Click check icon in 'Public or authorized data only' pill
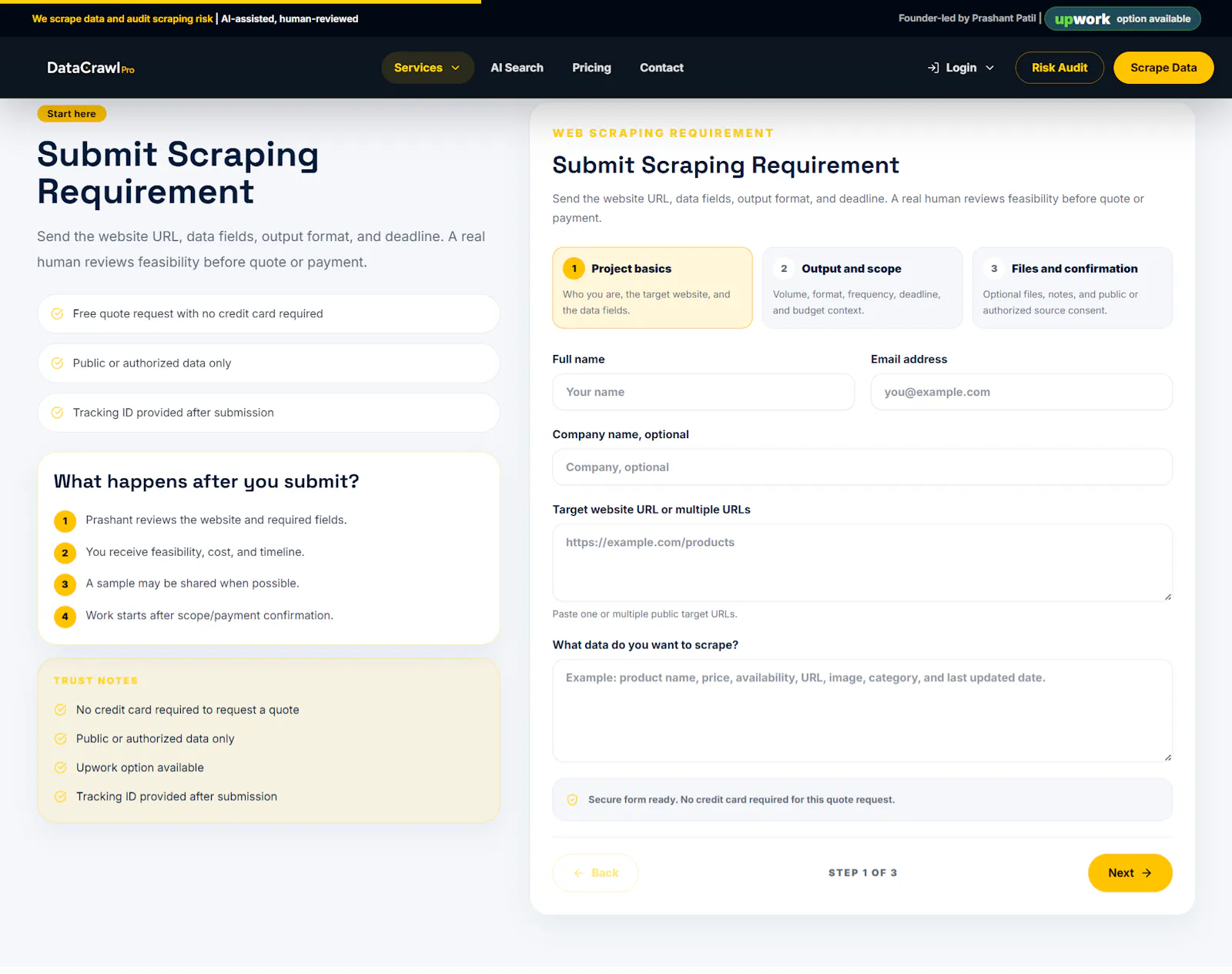The height and width of the screenshot is (974, 1232). pos(57,363)
